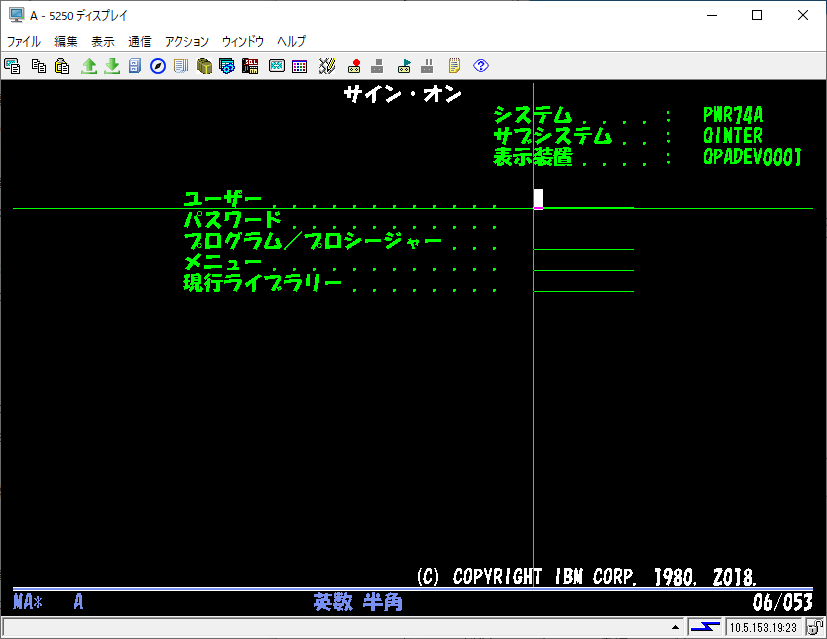Viewport: 827px width, 639px height.
Task: Click the Copy icon in the toolbar
Action: pyautogui.click(x=39, y=66)
